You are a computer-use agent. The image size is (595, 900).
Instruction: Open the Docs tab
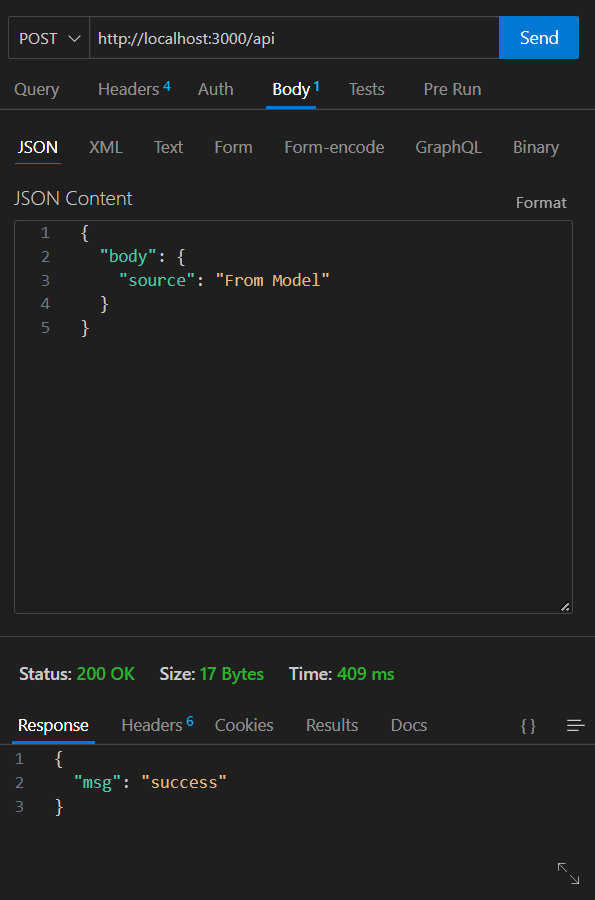(409, 725)
